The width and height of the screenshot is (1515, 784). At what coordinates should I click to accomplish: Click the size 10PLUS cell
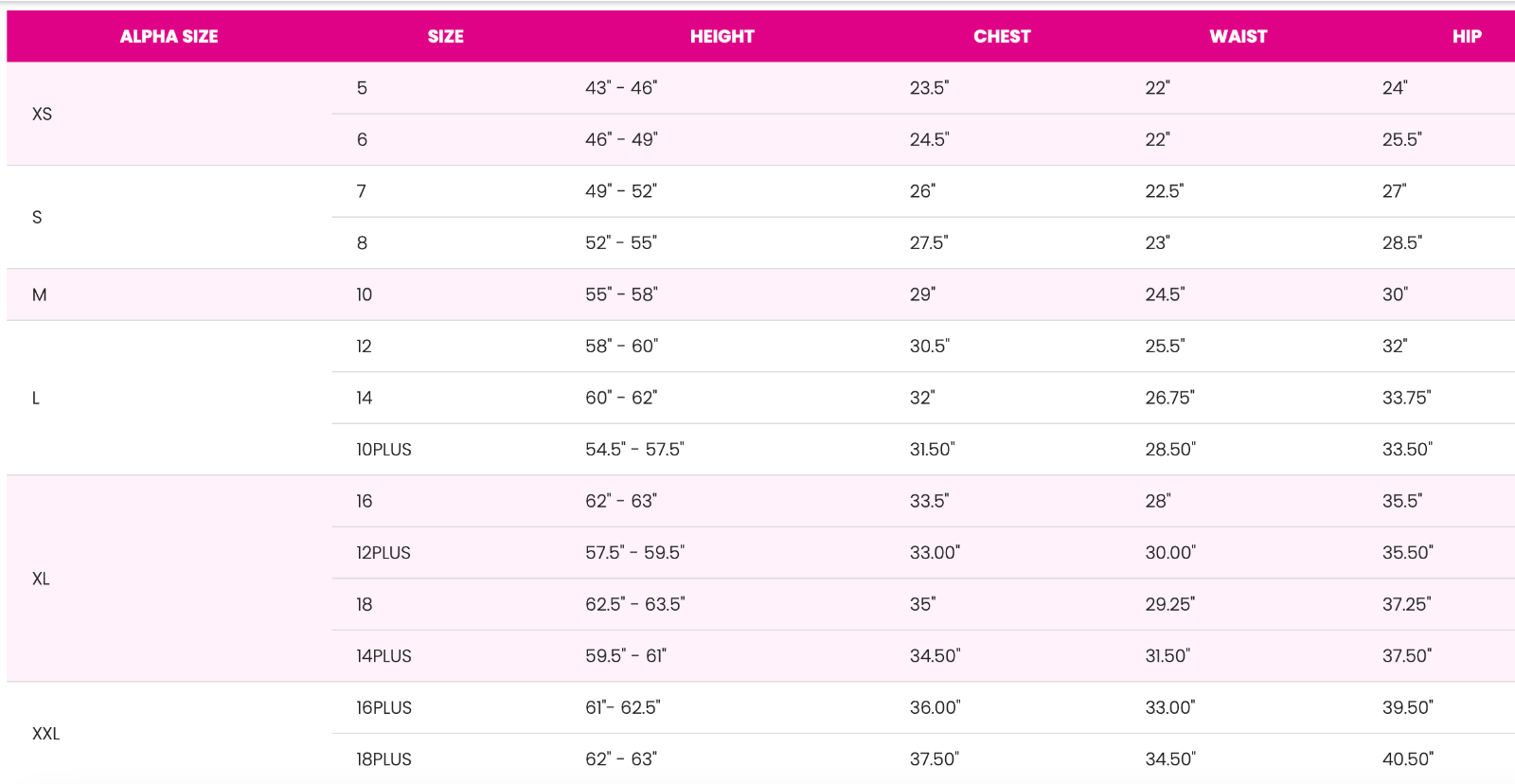click(383, 450)
